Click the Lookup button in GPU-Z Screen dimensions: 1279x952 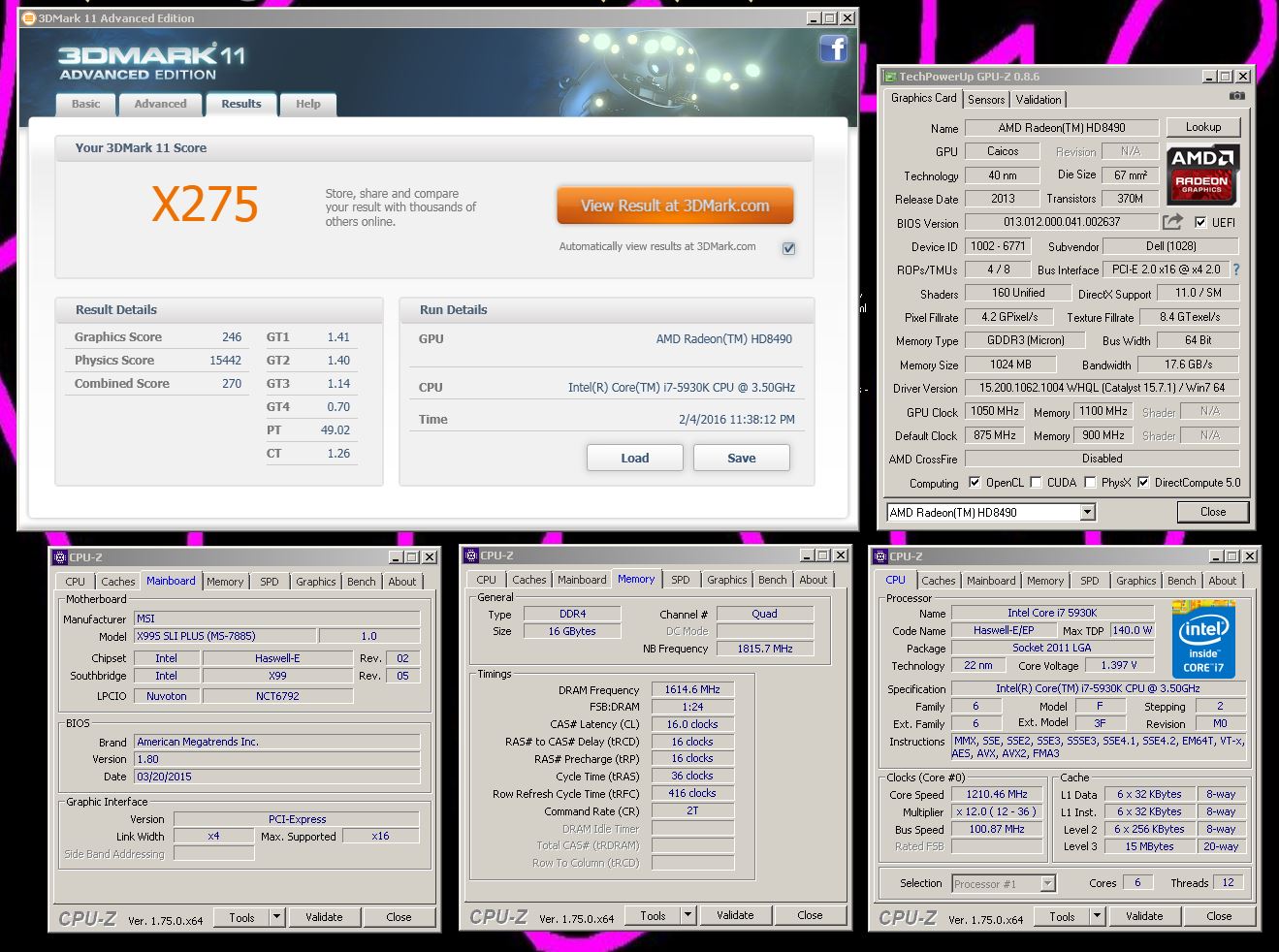1202,127
